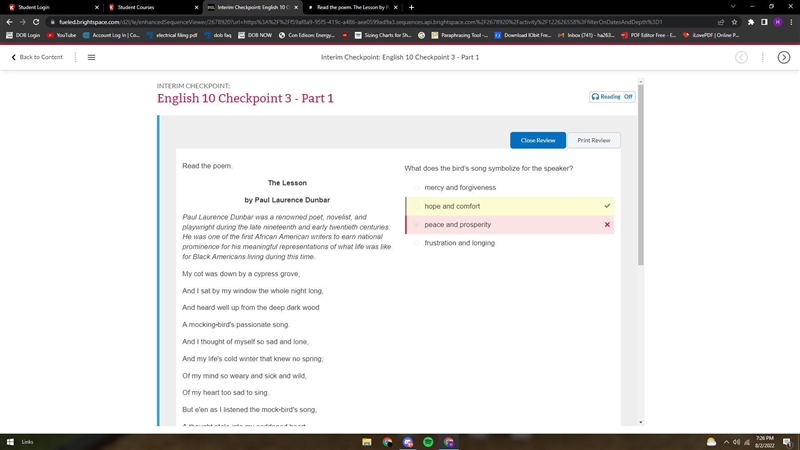Click the Print Review button
This screenshot has height=450, width=800.
click(x=594, y=140)
